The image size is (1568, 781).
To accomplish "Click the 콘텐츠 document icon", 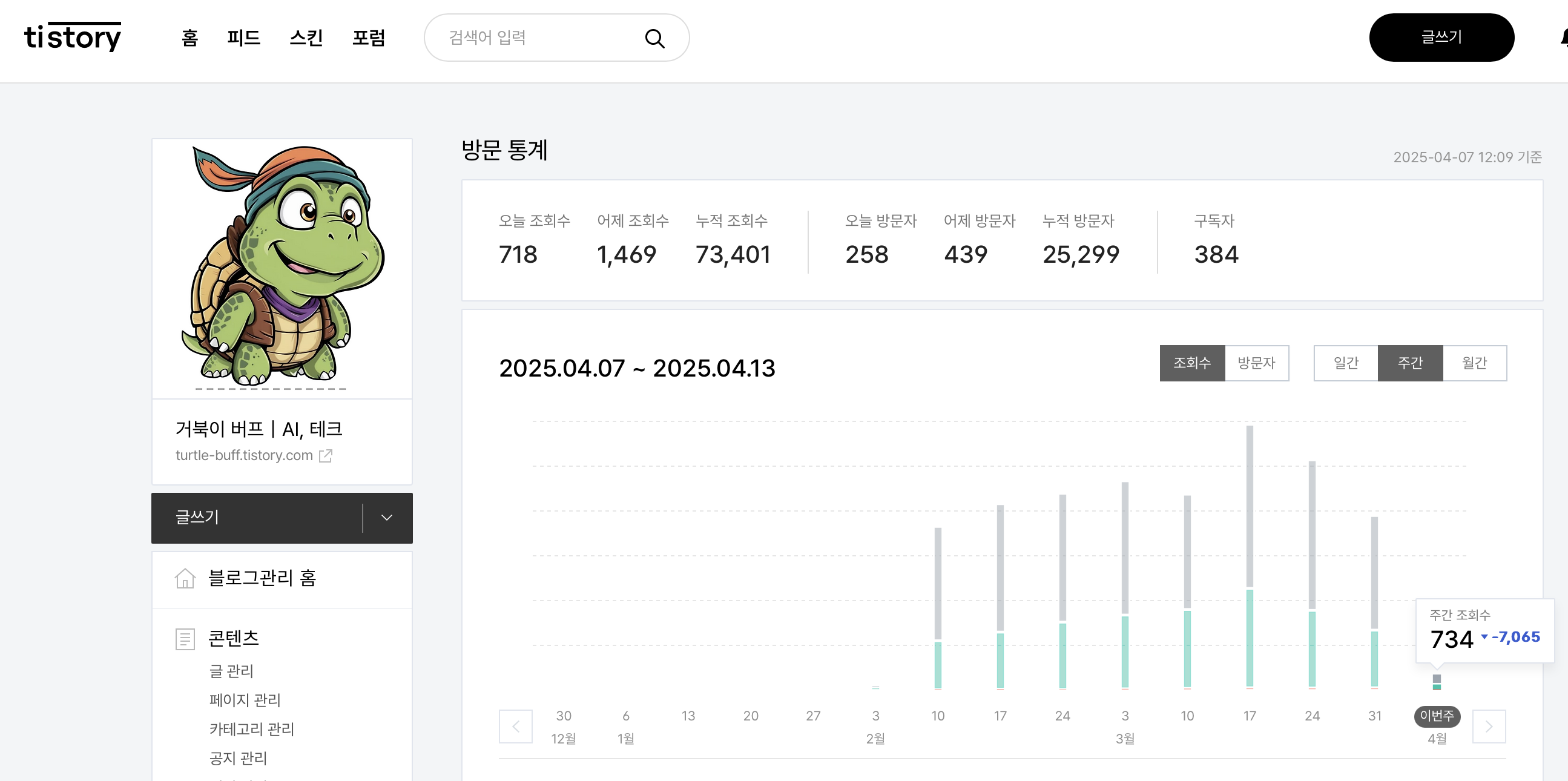I will point(185,639).
